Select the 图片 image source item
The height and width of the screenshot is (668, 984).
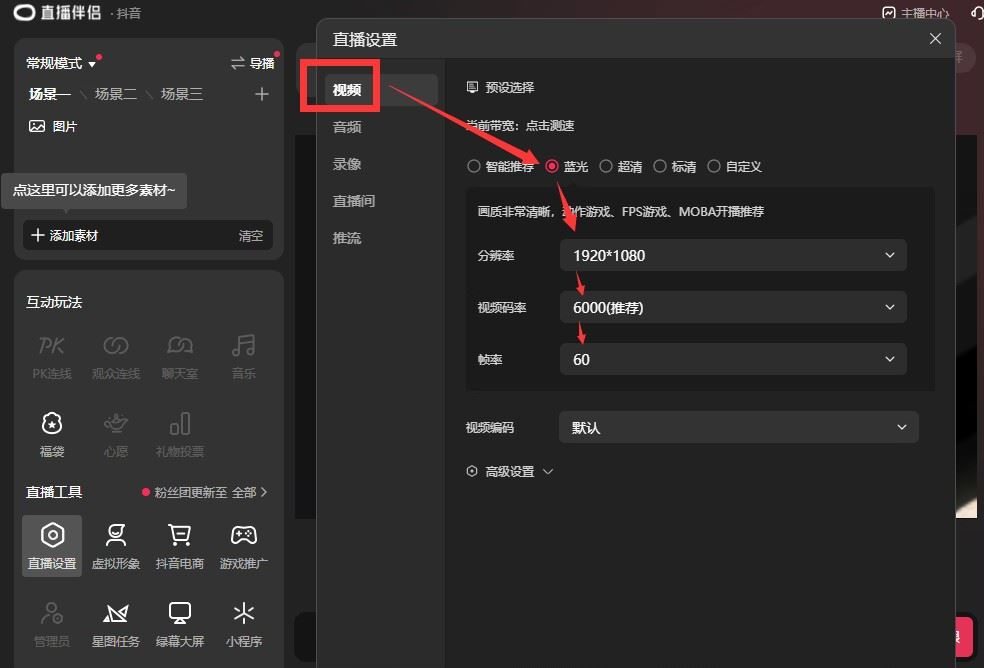[53, 126]
